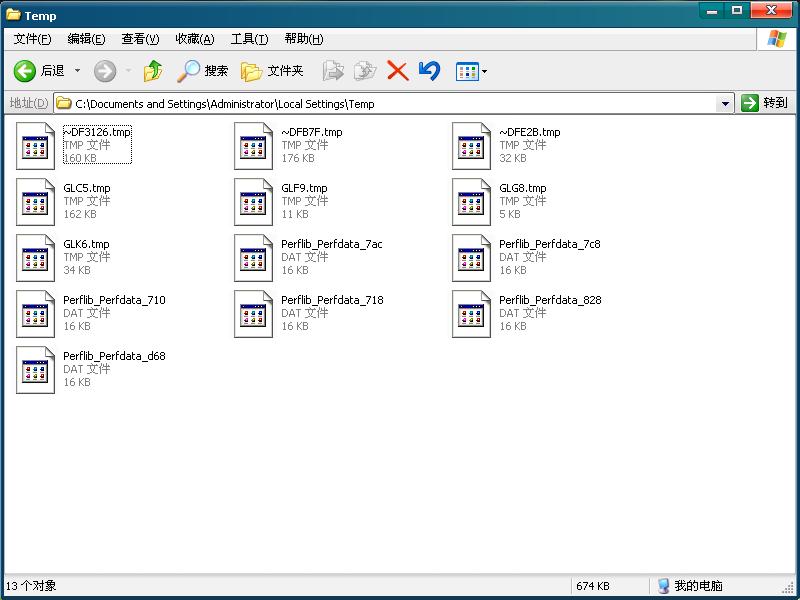This screenshot has height=600, width=800.
Task: Click inside the address path field
Action: (393, 104)
